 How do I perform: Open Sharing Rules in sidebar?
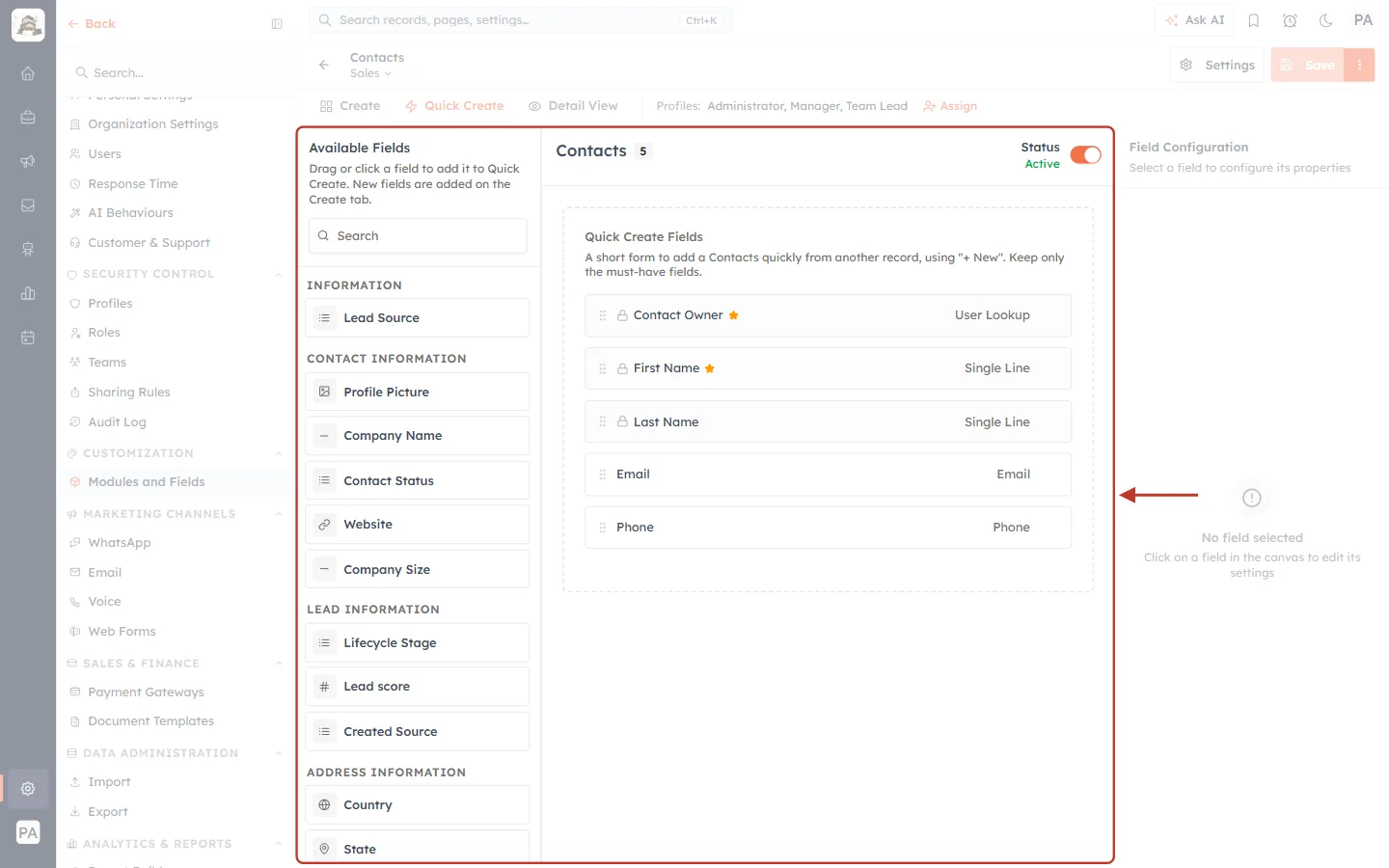pos(128,393)
